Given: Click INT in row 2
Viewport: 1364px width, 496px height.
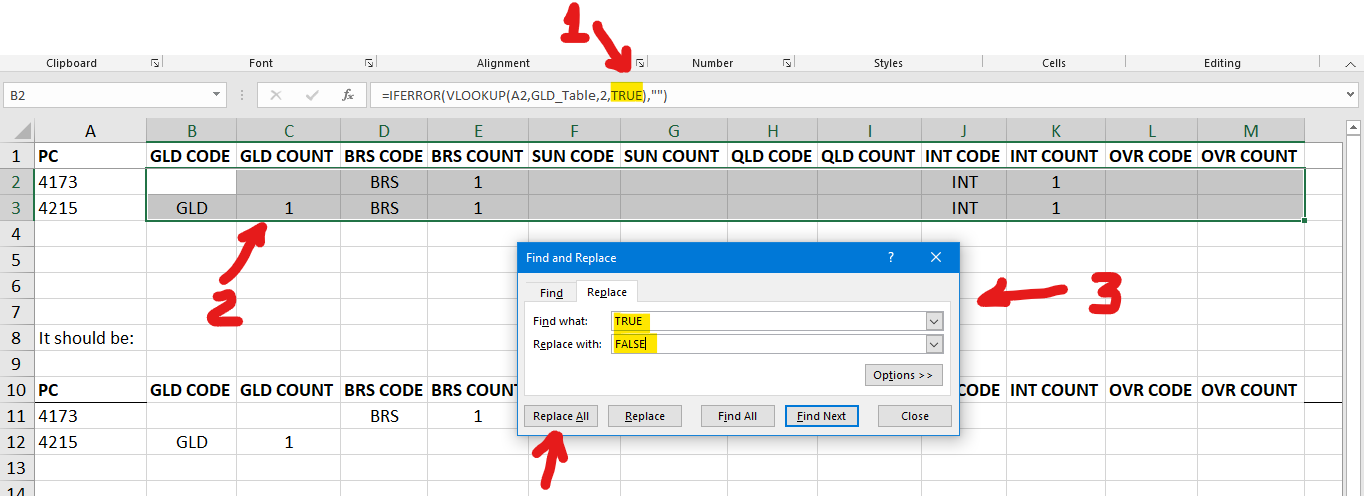Looking at the screenshot, I should pos(964,182).
